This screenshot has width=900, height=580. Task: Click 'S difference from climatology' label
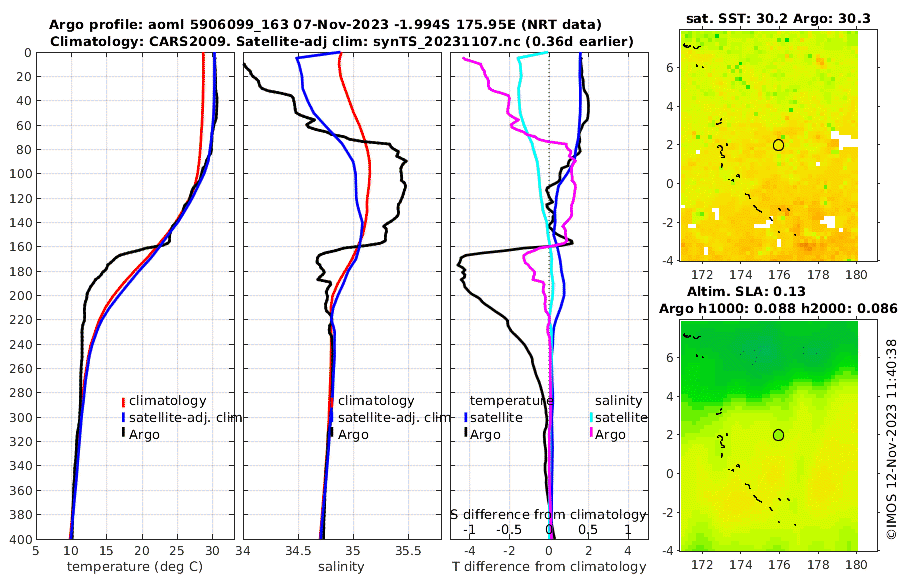[549, 515]
